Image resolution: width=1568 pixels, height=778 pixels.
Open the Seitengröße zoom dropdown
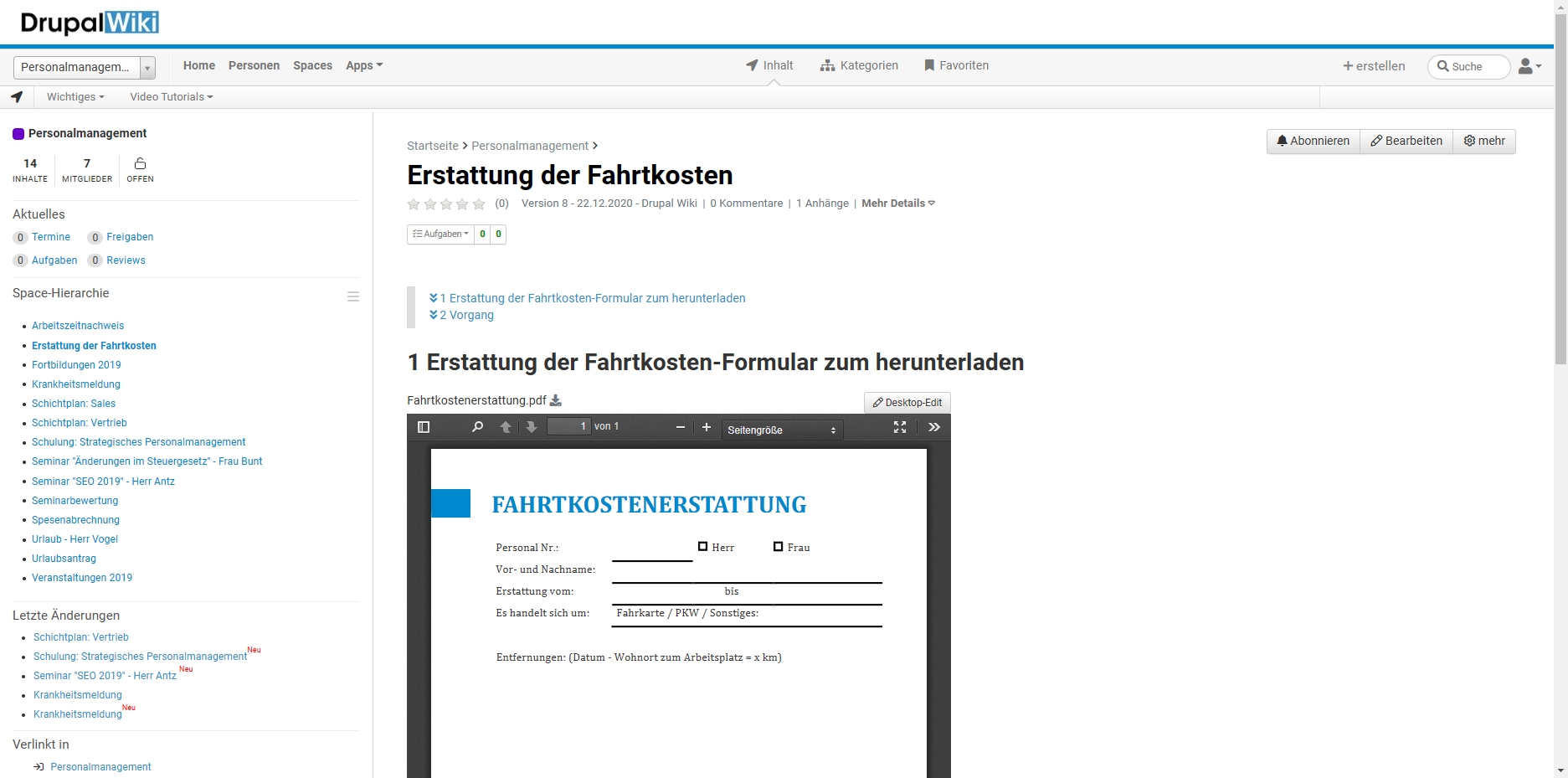point(782,430)
